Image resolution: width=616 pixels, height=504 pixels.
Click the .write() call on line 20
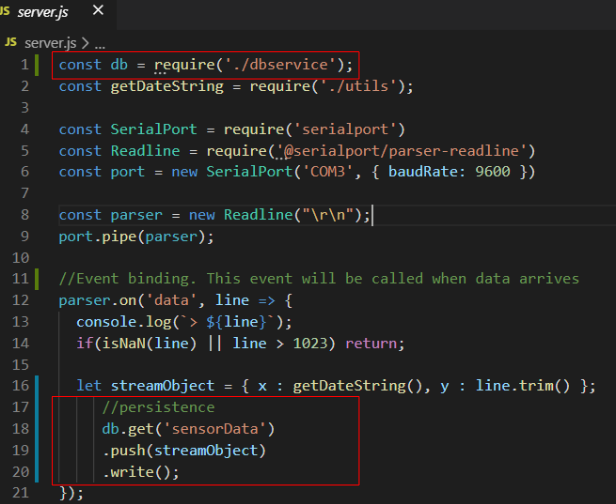tap(140, 472)
